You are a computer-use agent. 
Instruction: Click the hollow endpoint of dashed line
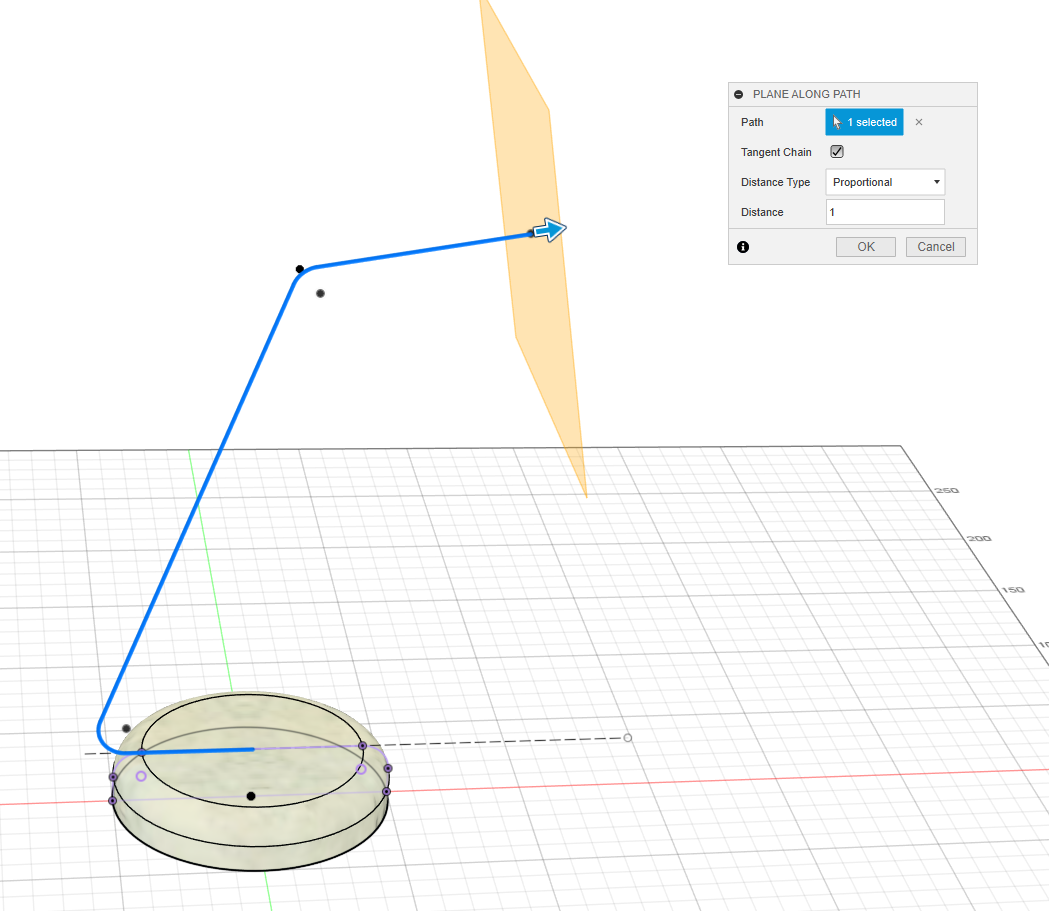pyautogui.click(x=627, y=738)
